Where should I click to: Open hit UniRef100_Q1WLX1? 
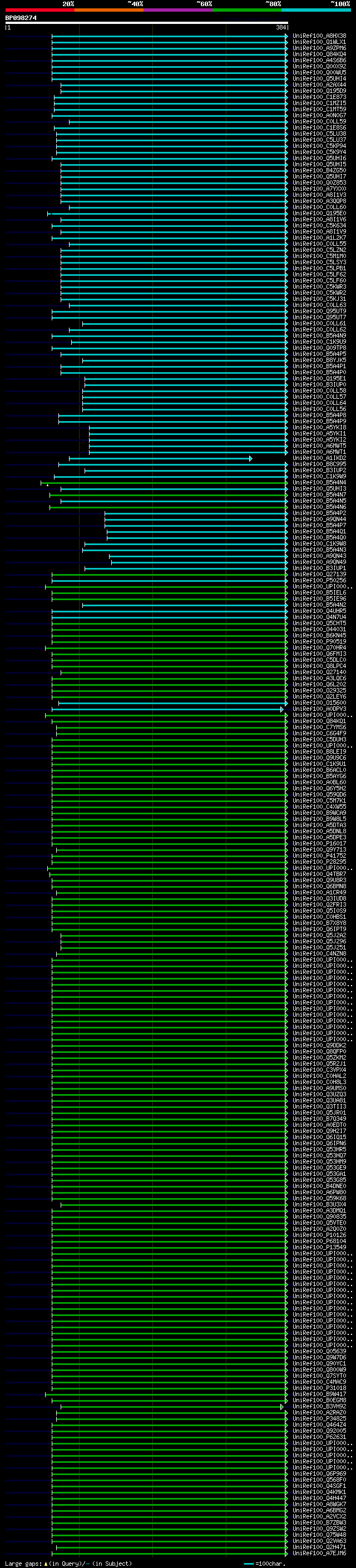click(x=319, y=42)
